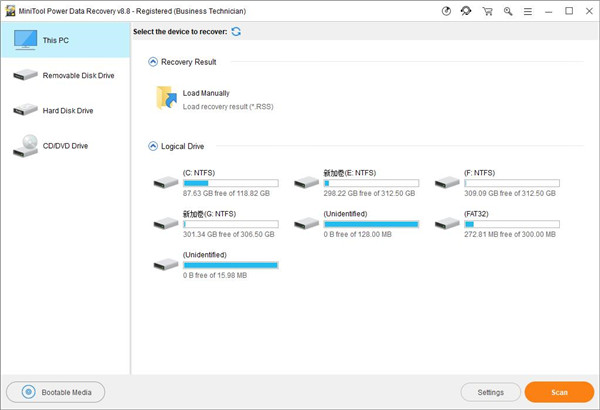Image resolution: width=600 pixels, height=410 pixels.
Task: Click the (G: NTFS) drive label
Action: [x=209, y=214]
